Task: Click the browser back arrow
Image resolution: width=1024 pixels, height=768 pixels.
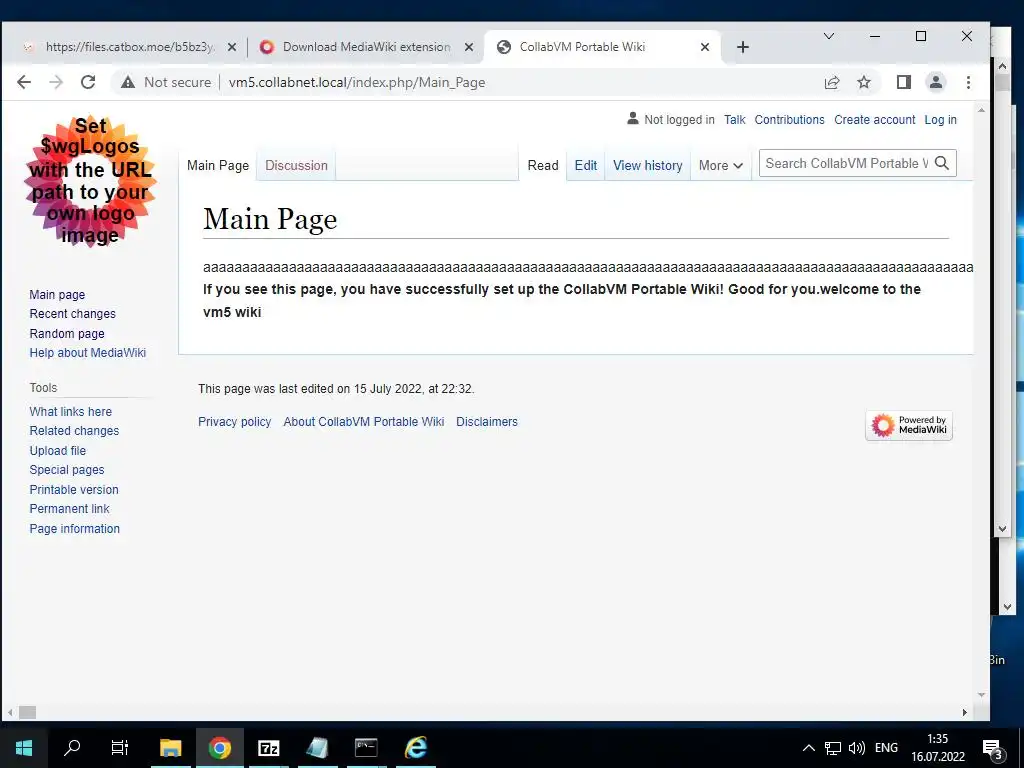Action: 24,82
